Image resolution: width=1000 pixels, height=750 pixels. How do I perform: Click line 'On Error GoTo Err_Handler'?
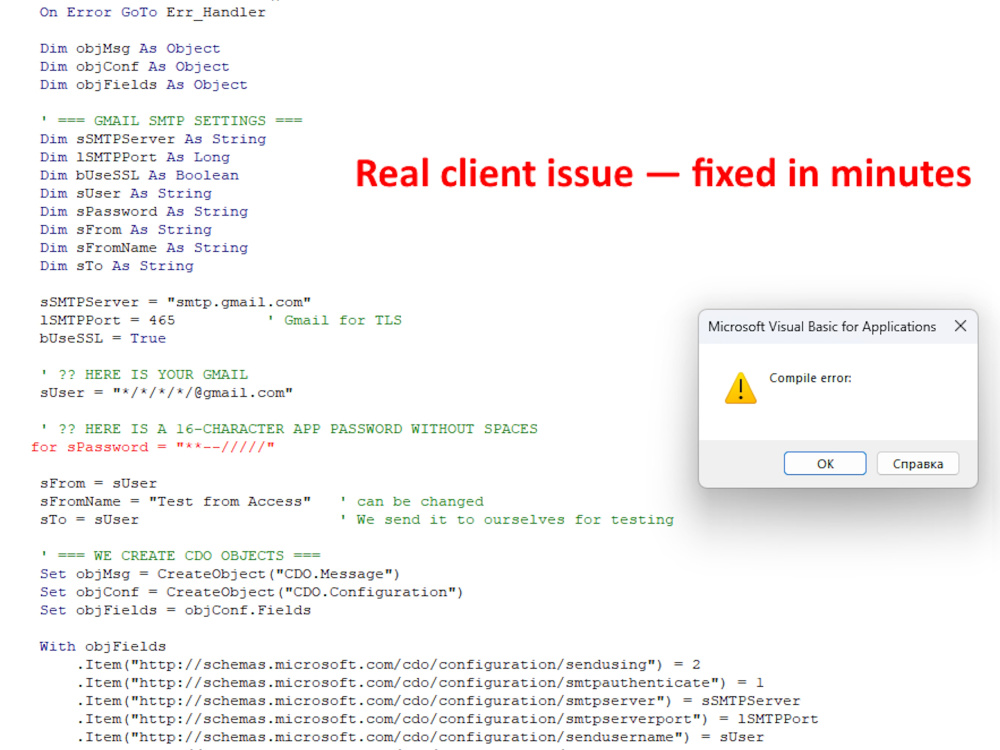click(152, 12)
